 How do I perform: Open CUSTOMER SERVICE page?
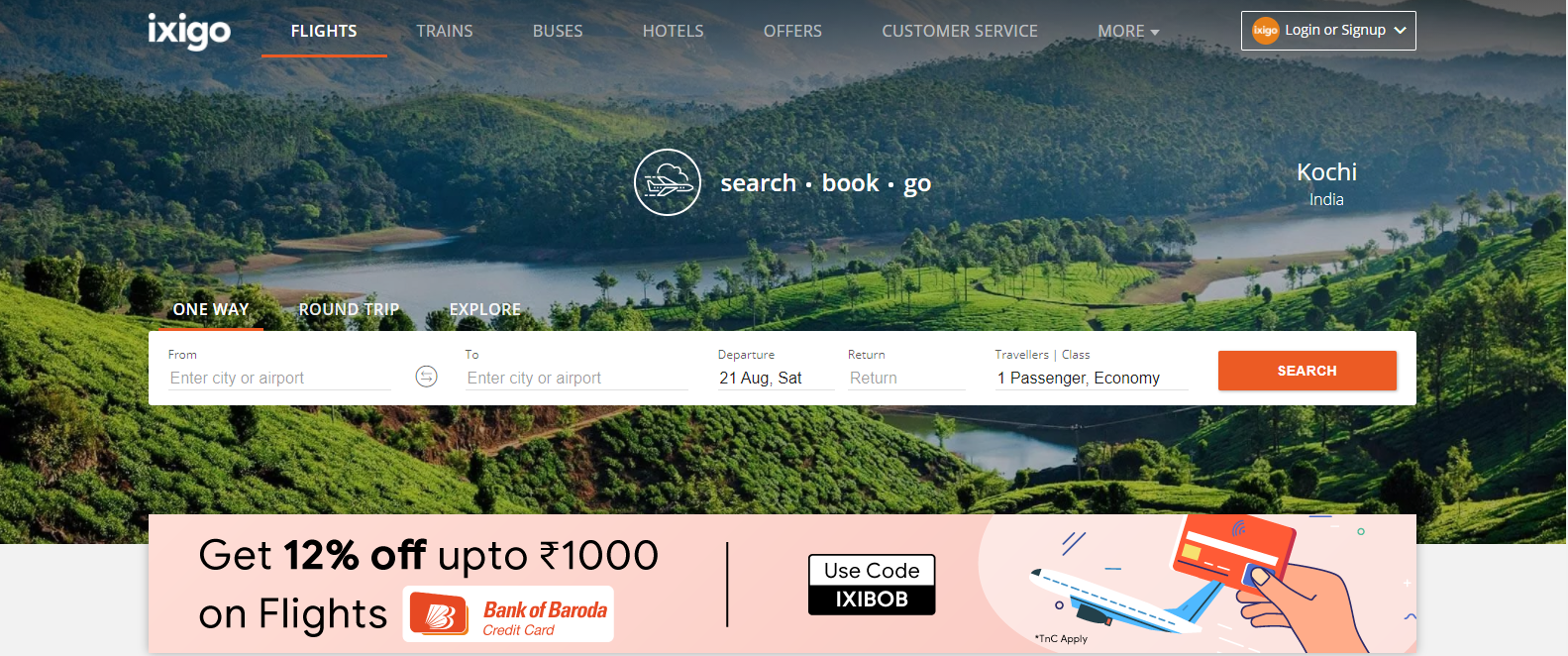coord(960,32)
